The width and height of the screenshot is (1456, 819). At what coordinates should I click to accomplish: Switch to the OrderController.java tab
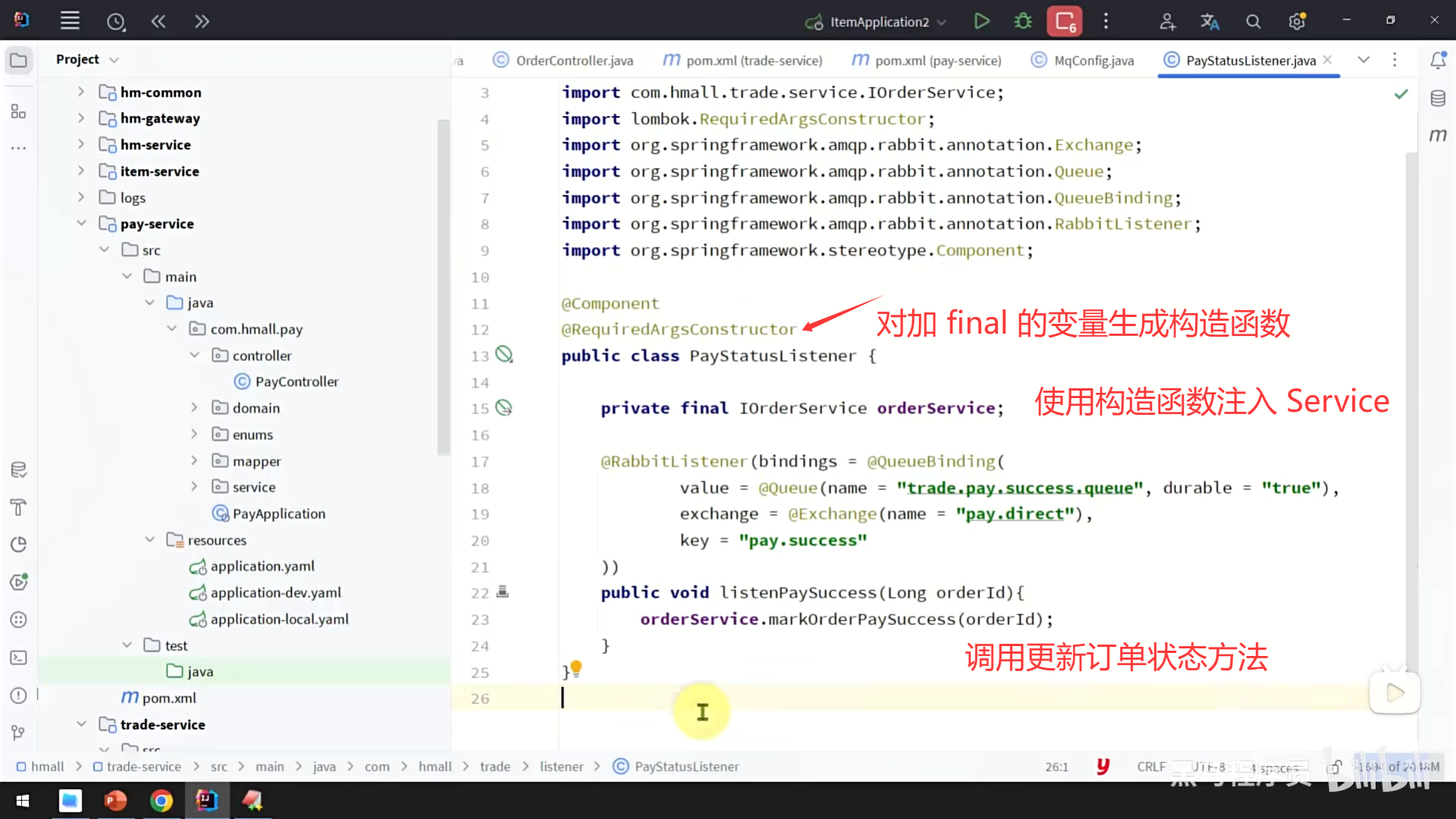click(574, 61)
